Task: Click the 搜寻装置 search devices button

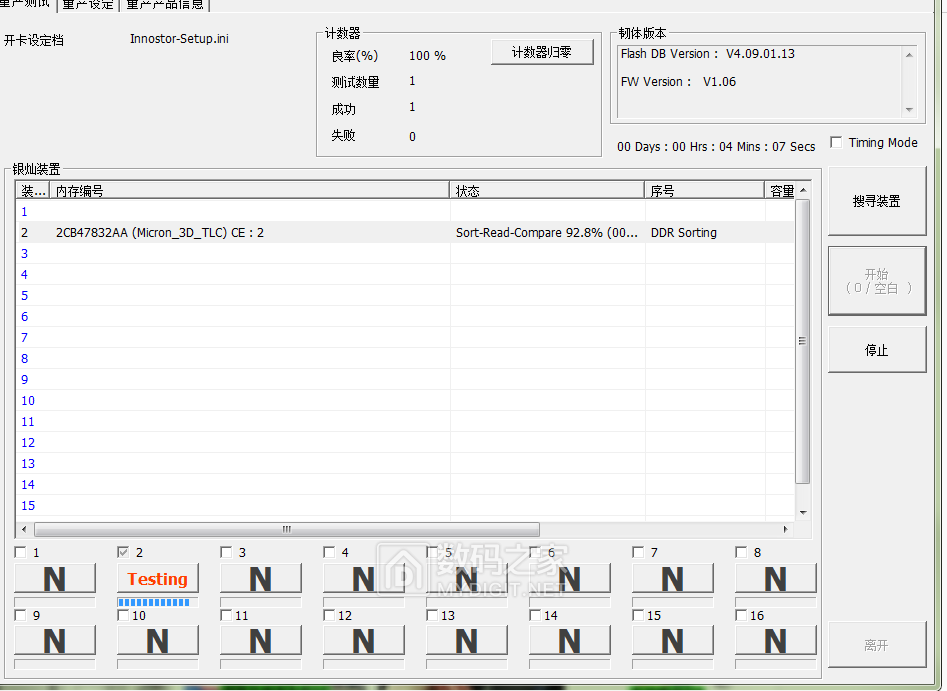Action: click(x=876, y=201)
